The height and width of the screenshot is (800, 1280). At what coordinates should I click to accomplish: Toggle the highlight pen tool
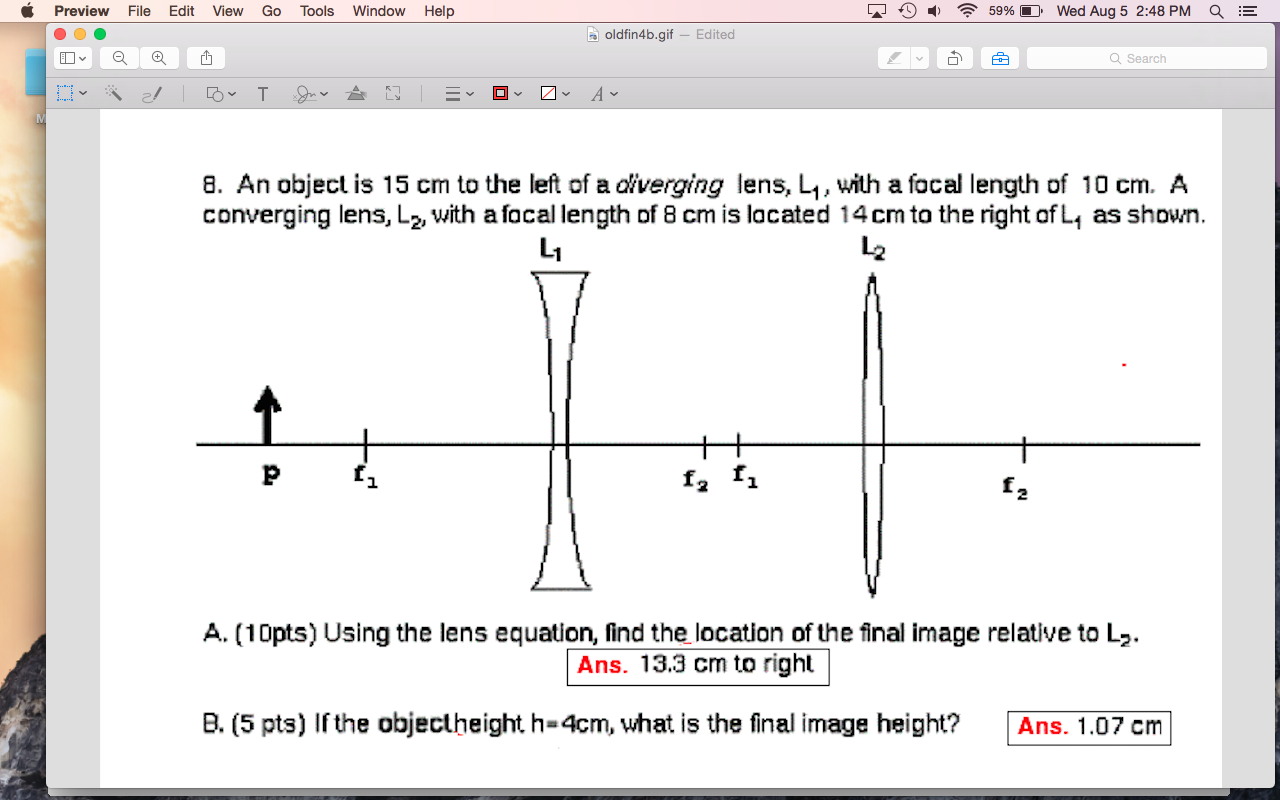click(x=893, y=57)
